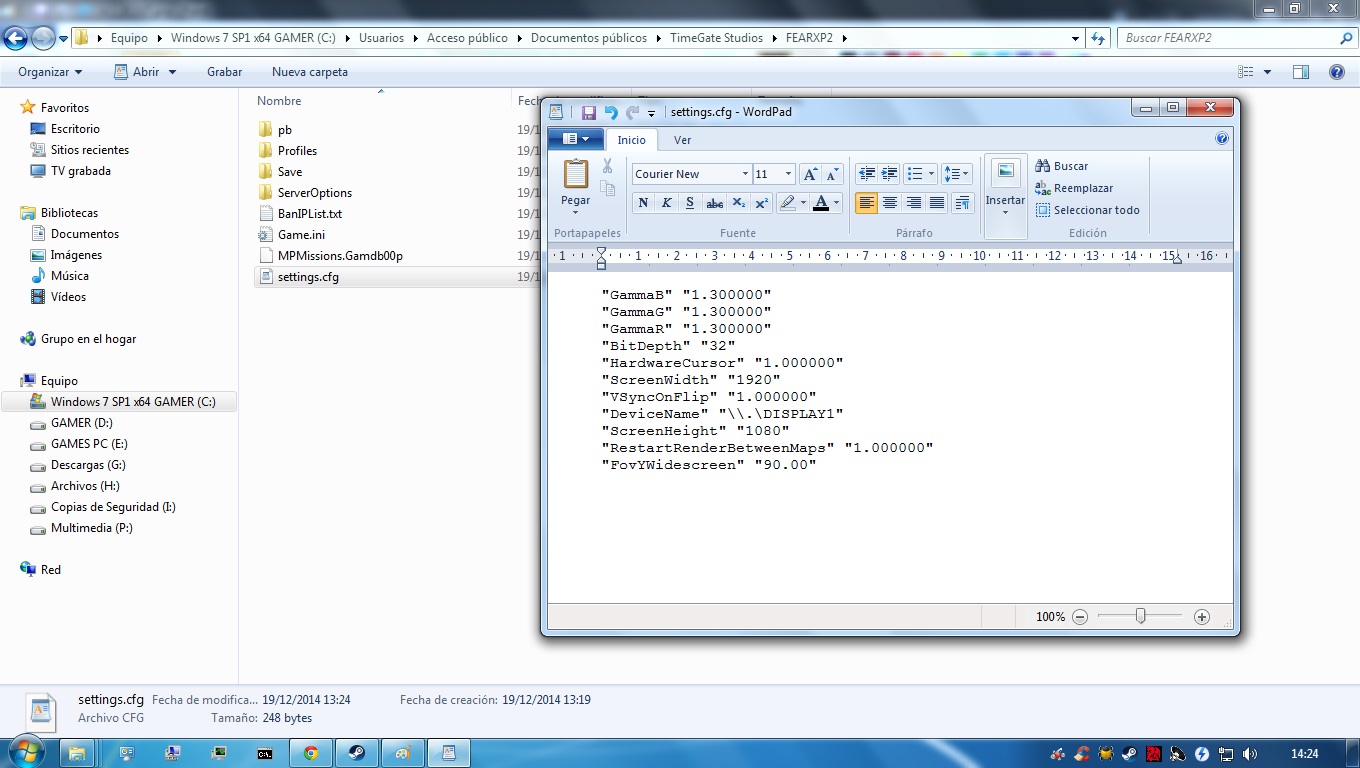
Task: Click Seleccionar todo in the ribbon
Action: [1088, 210]
